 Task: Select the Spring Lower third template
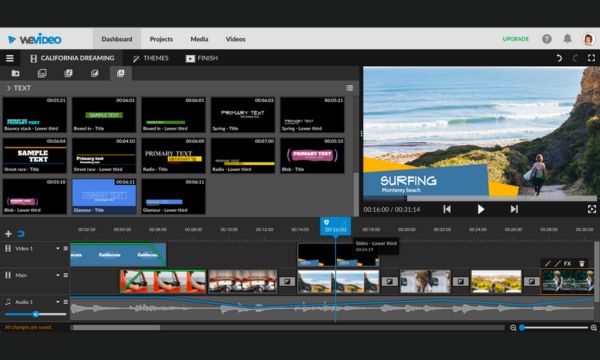click(x=312, y=114)
